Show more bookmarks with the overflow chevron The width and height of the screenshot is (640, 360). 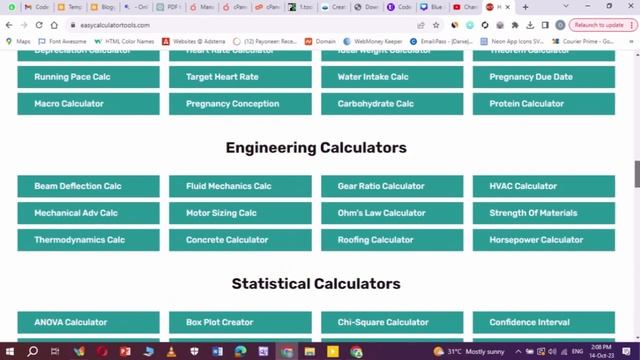[x=631, y=41]
